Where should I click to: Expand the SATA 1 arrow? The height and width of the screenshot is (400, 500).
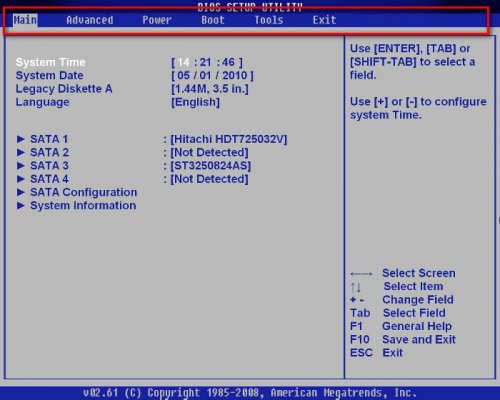[x=21, y=139]
